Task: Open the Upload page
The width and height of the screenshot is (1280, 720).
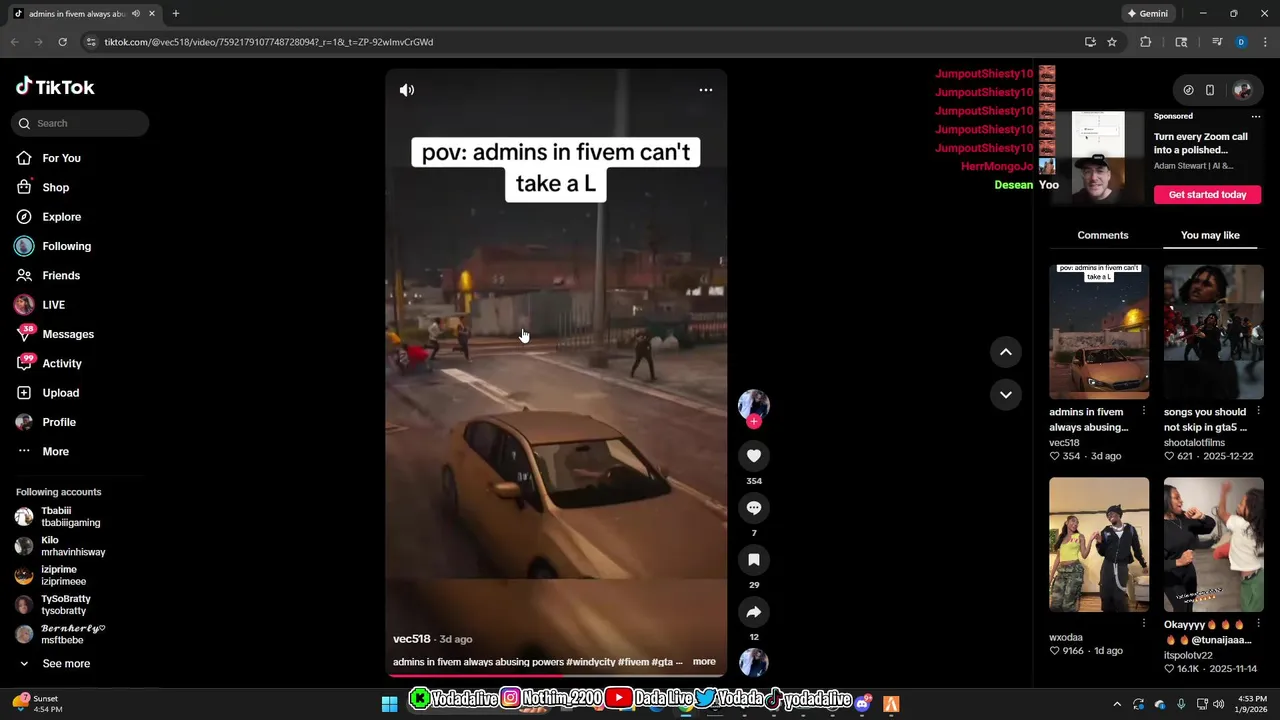Action: point(60,393)
